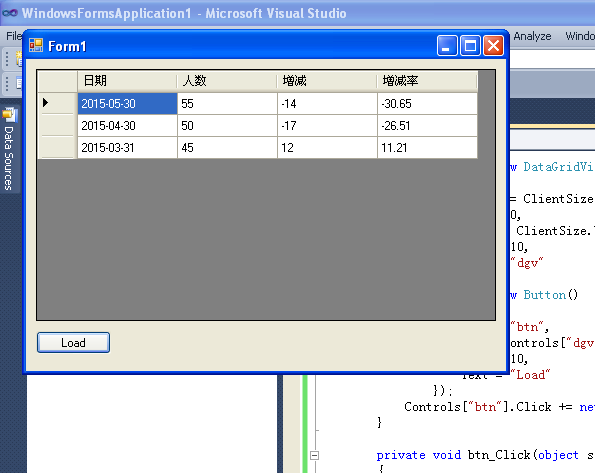Viewport: 595px width, 473px height.
Task: Click the -30.65 rate cell
Action: coord(427,103)
